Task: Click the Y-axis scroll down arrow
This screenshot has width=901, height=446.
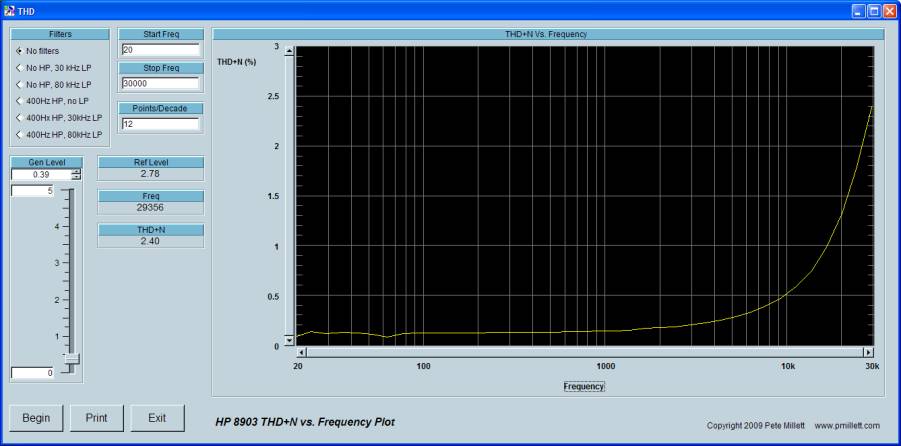Action: pos(290,340)
